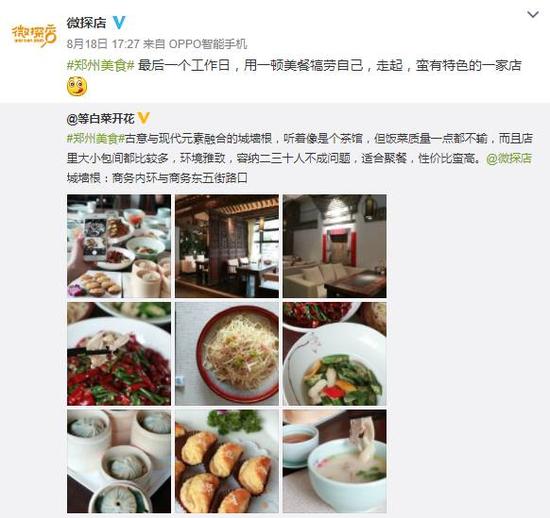Click the smiling emoji under the post text
This screenshot has width=550, height=518.
click(x=77, y=86)
